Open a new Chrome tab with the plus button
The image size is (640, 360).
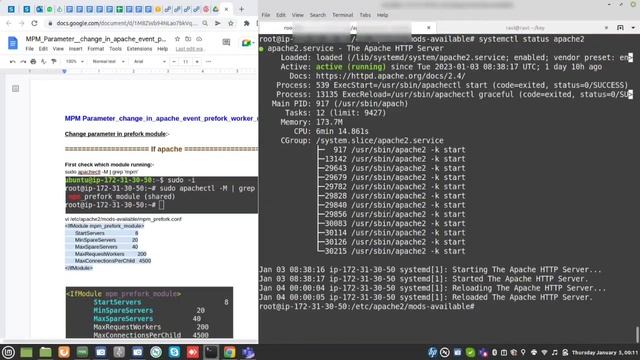coord(241,9)
